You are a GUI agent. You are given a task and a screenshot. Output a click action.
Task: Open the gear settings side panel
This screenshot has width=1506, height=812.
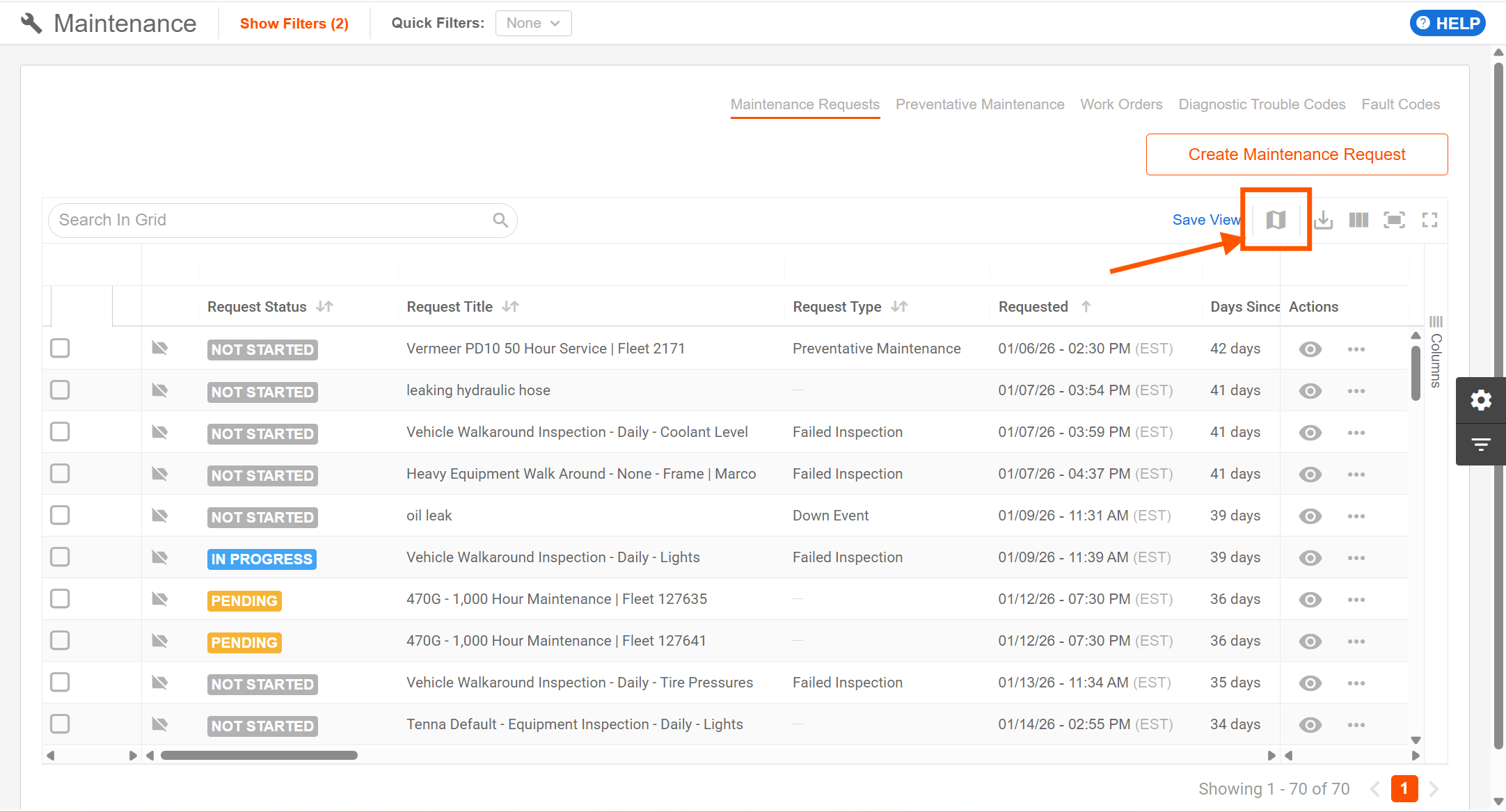tap(1481, 400)
